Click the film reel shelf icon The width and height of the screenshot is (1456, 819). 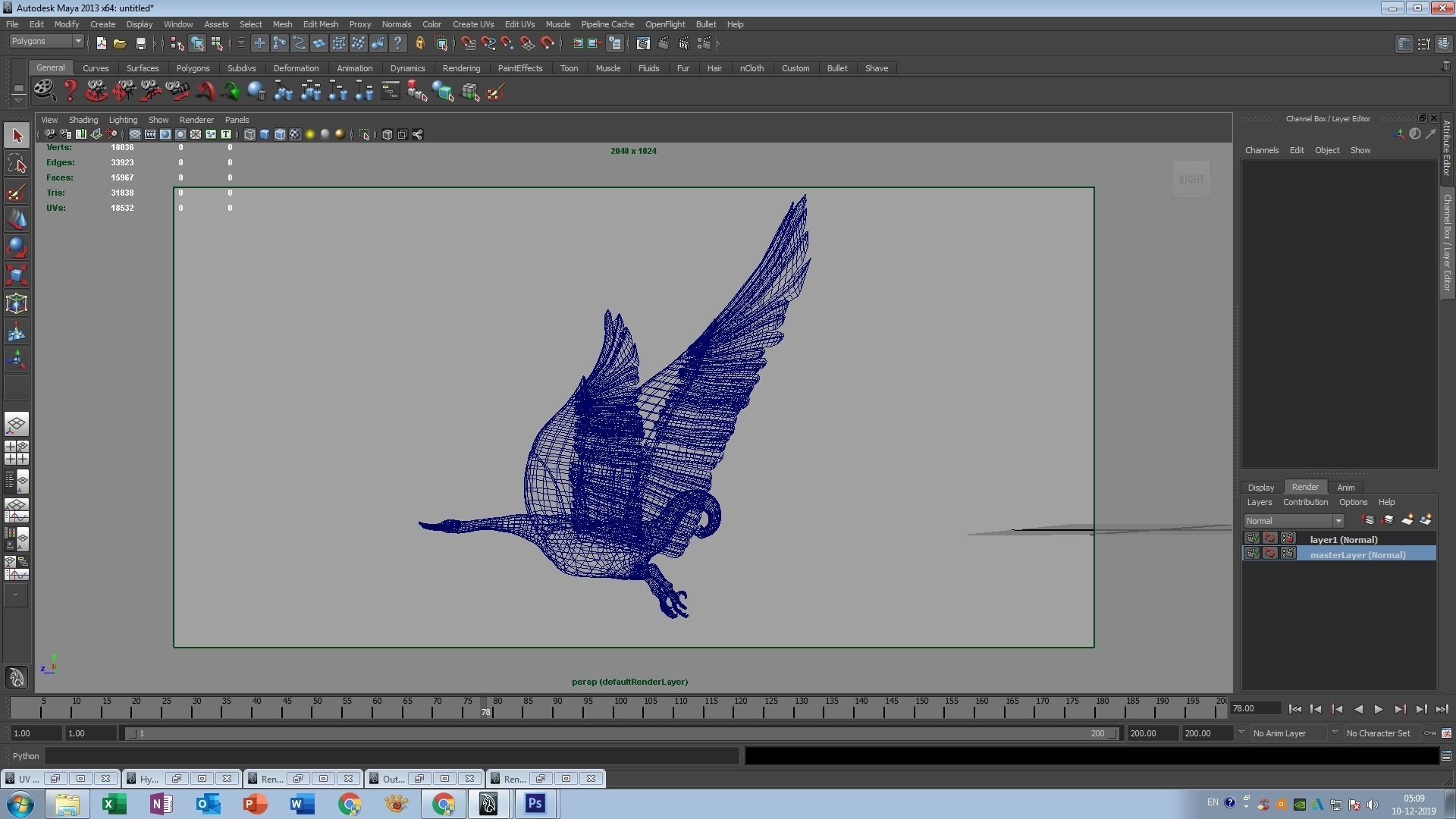tap(45, 91)
